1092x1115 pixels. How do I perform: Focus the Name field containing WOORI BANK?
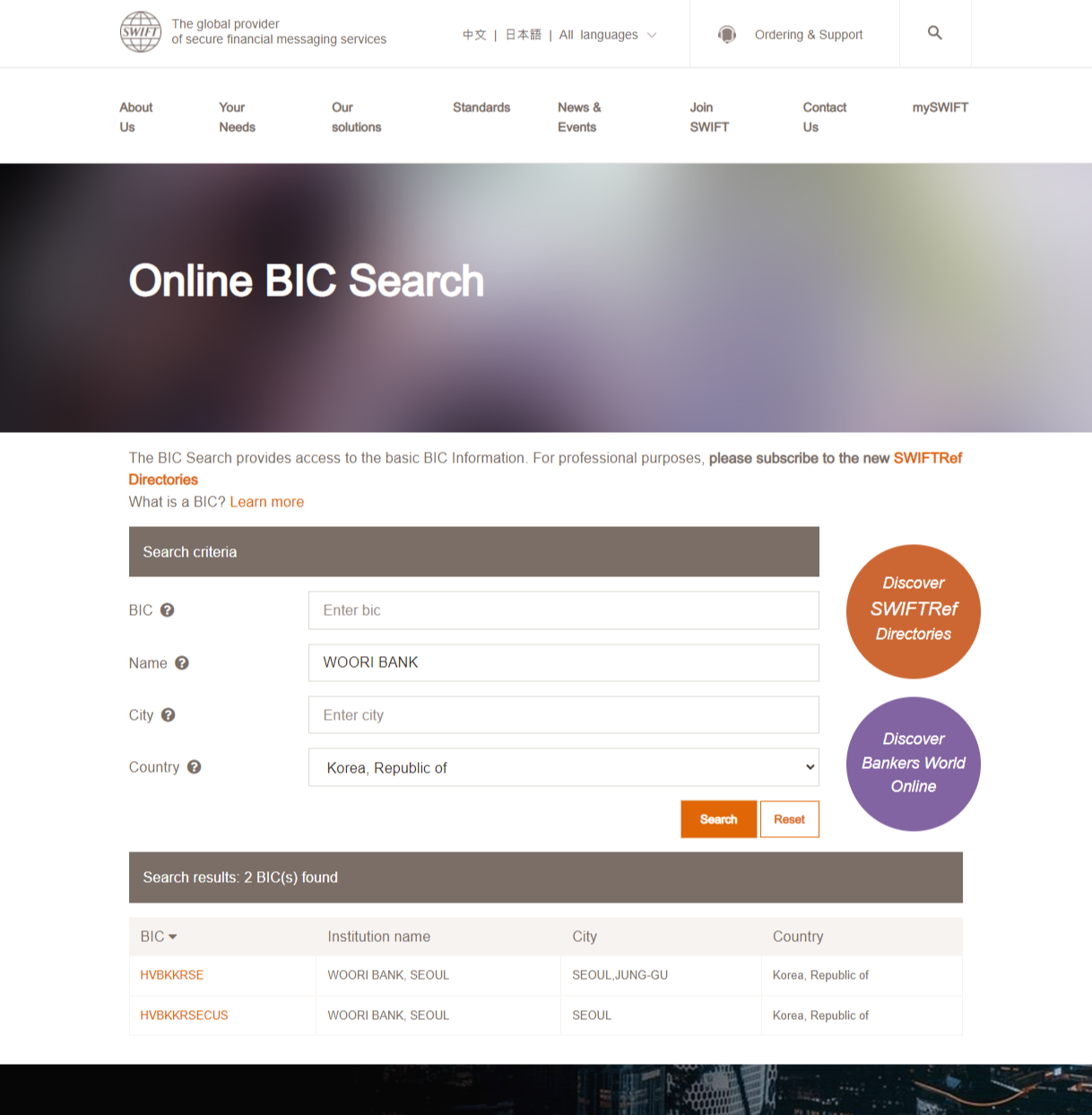[564, 662]
